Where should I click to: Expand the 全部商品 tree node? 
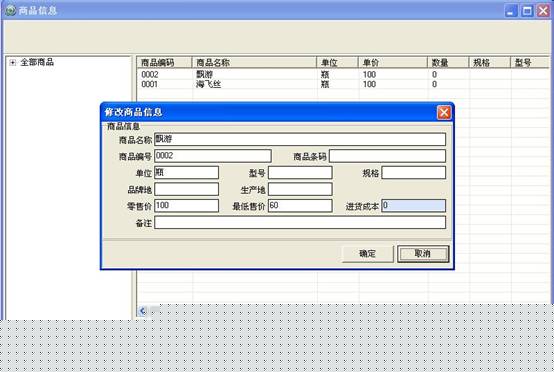(13, 63)
